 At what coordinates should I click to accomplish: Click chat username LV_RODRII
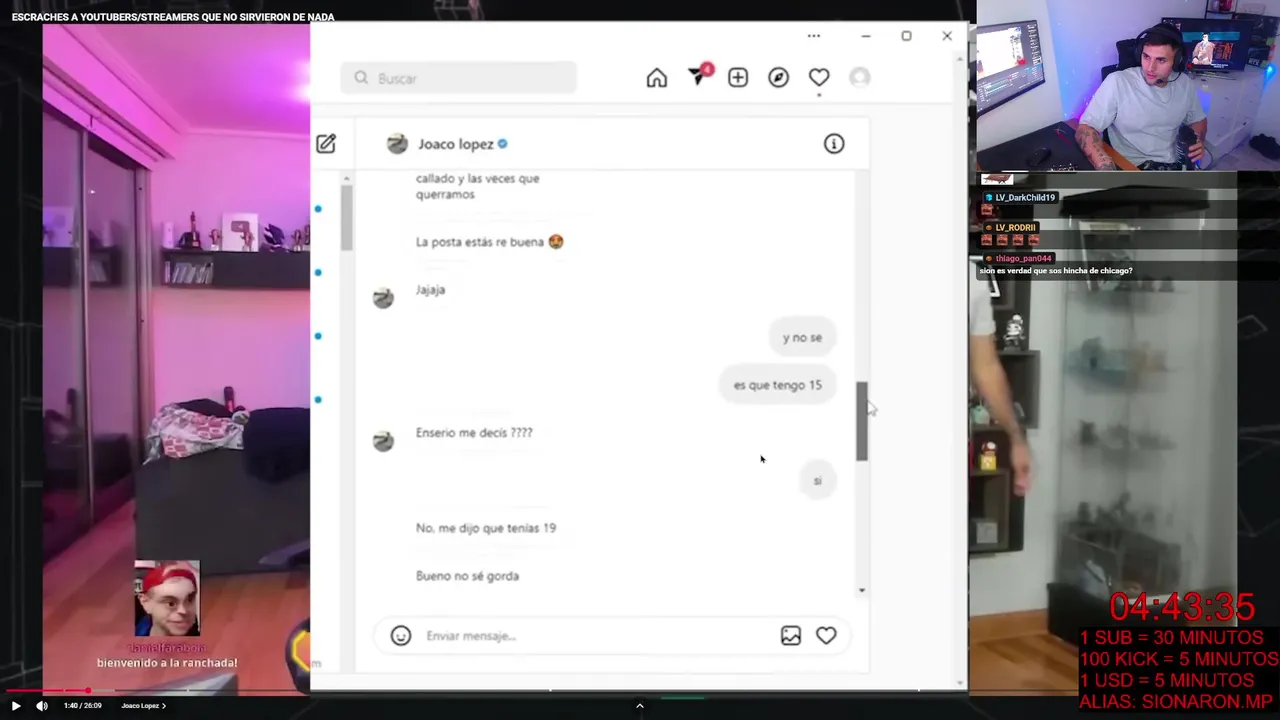(x=1015, y=228)
